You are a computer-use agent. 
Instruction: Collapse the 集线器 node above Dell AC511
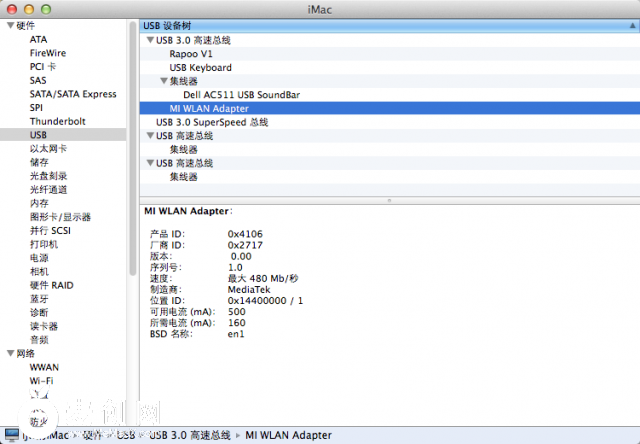[164, 81]
